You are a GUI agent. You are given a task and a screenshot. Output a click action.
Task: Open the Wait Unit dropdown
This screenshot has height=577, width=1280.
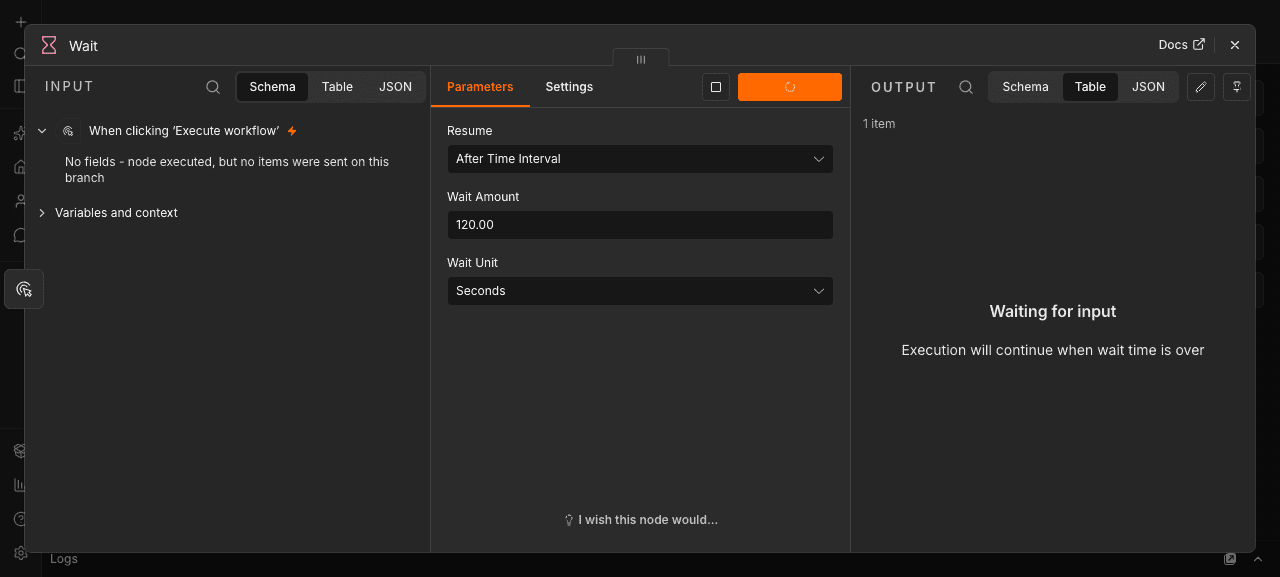point(640,291)
